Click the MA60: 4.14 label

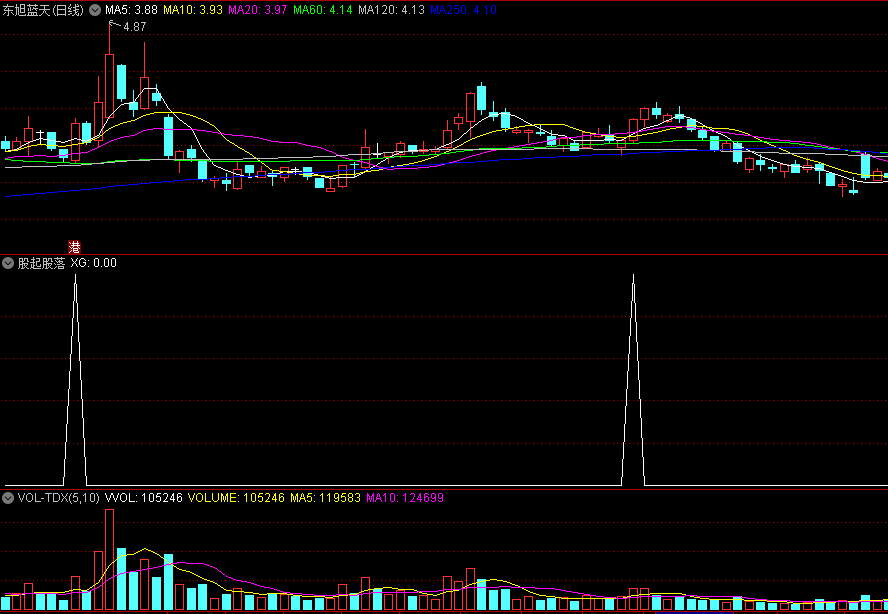tap(323, 10)
